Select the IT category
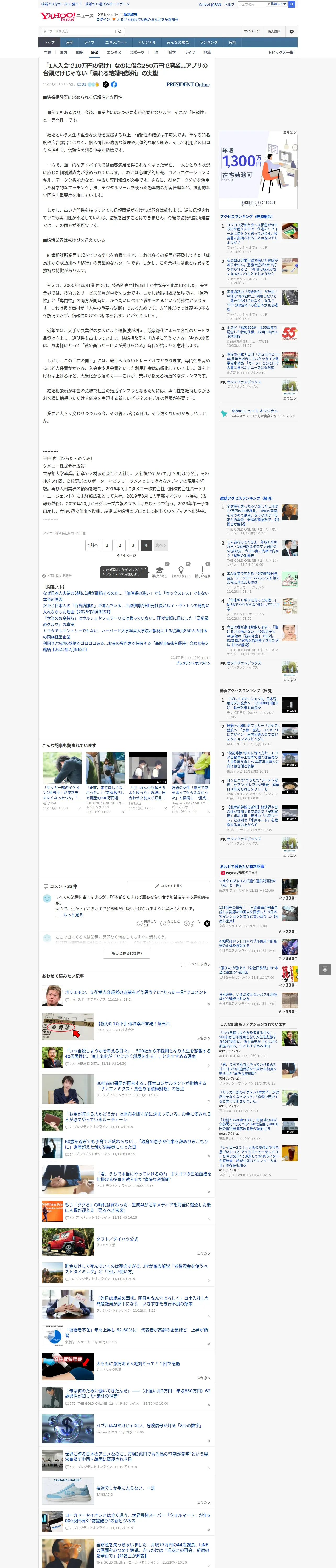336x1568 pixels. (x=156, y=52)
